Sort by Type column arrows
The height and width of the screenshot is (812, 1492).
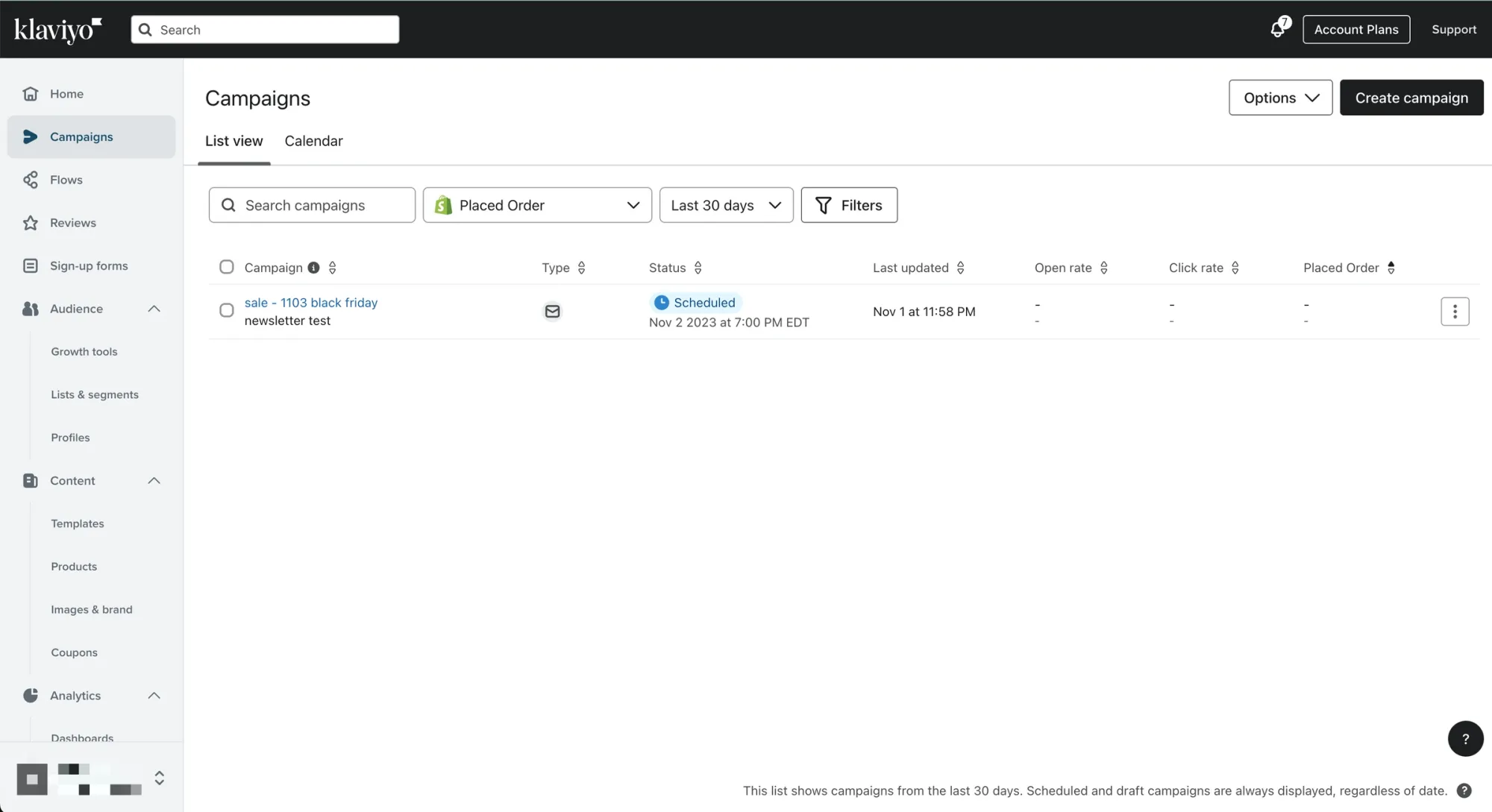pyautogui.click(x=582, y=268)
